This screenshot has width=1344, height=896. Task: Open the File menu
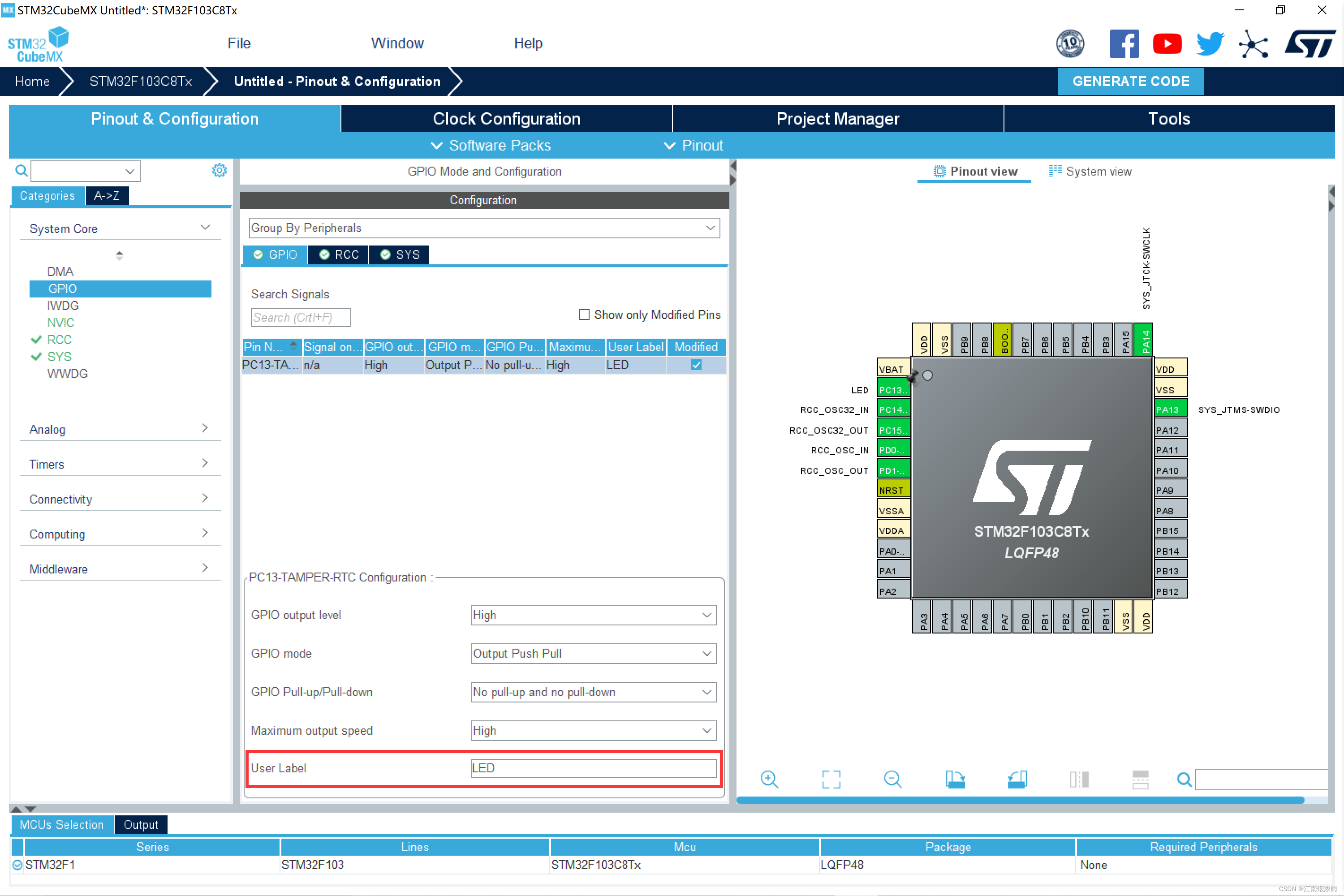coord(239,43)
